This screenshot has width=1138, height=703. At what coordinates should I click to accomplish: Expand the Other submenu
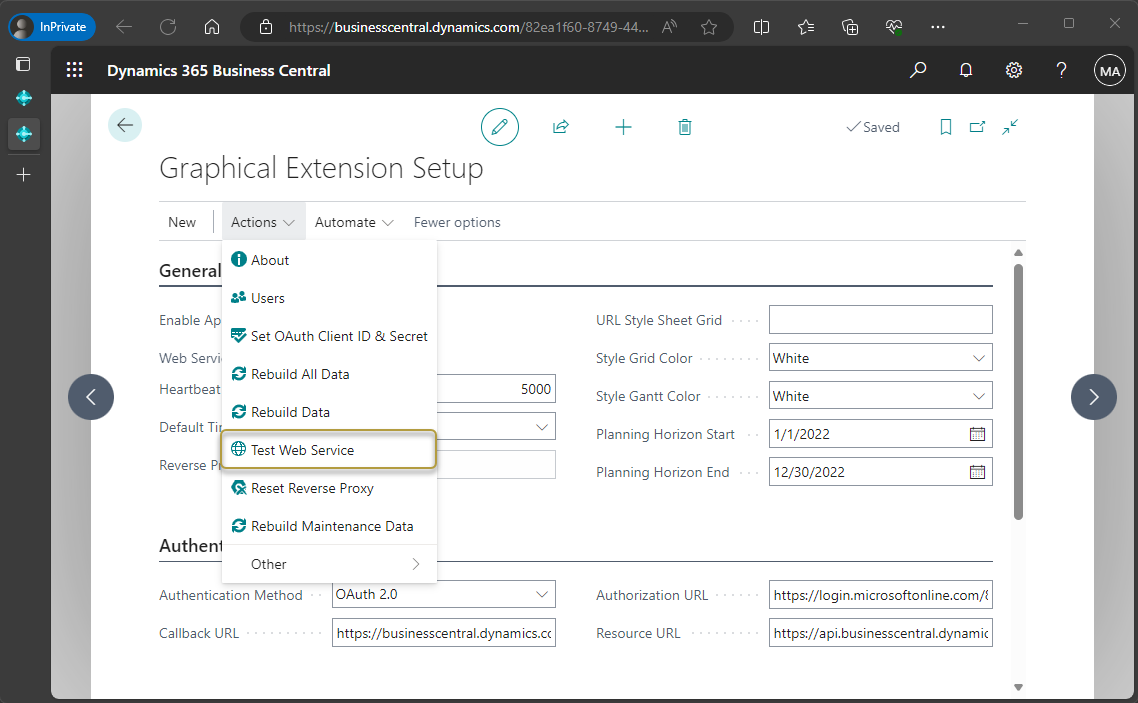point(329,564)
